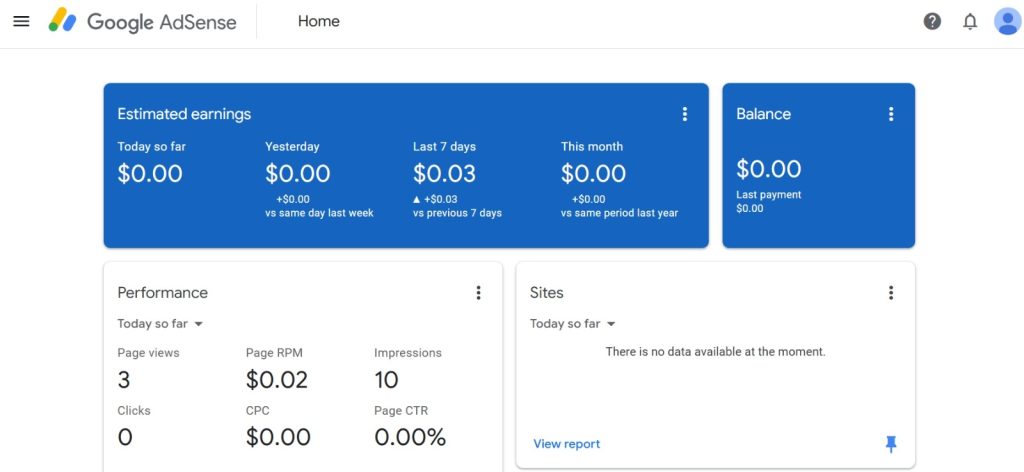1024x472 pixels.
Task: Open the hamburger main menu
Action: [21, 21]
